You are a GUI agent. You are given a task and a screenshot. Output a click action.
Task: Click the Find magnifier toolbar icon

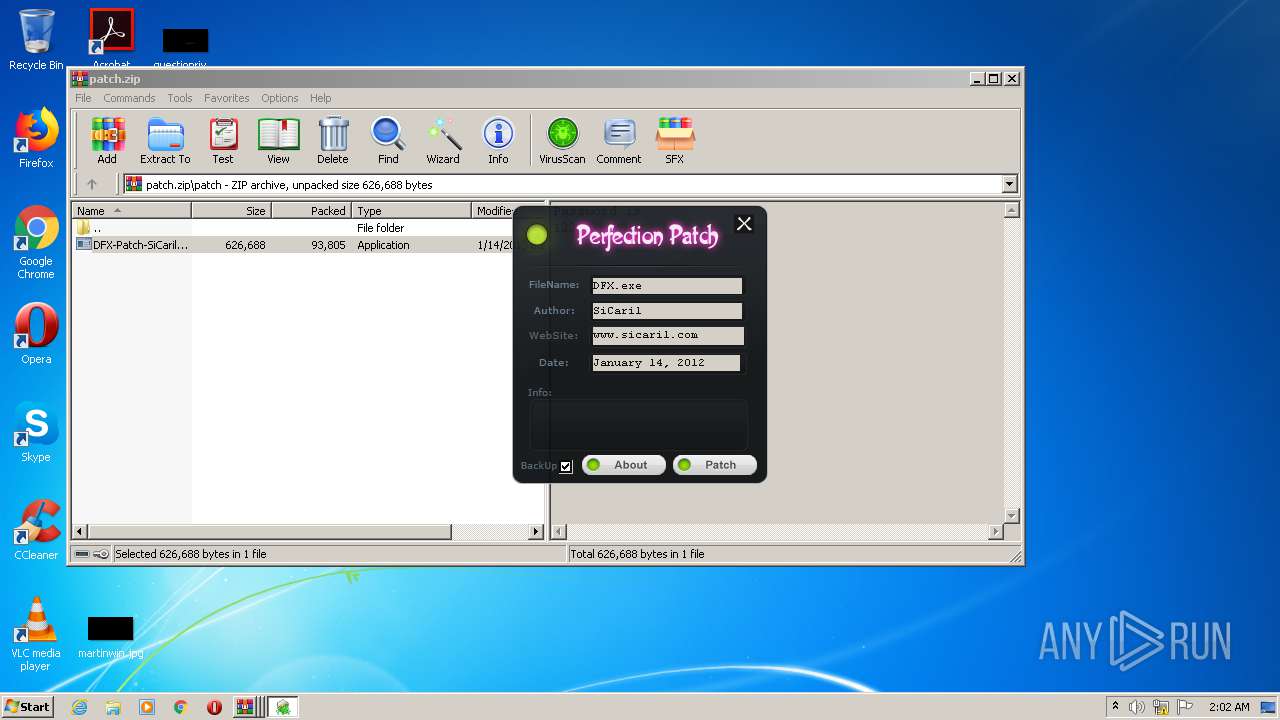388,140
